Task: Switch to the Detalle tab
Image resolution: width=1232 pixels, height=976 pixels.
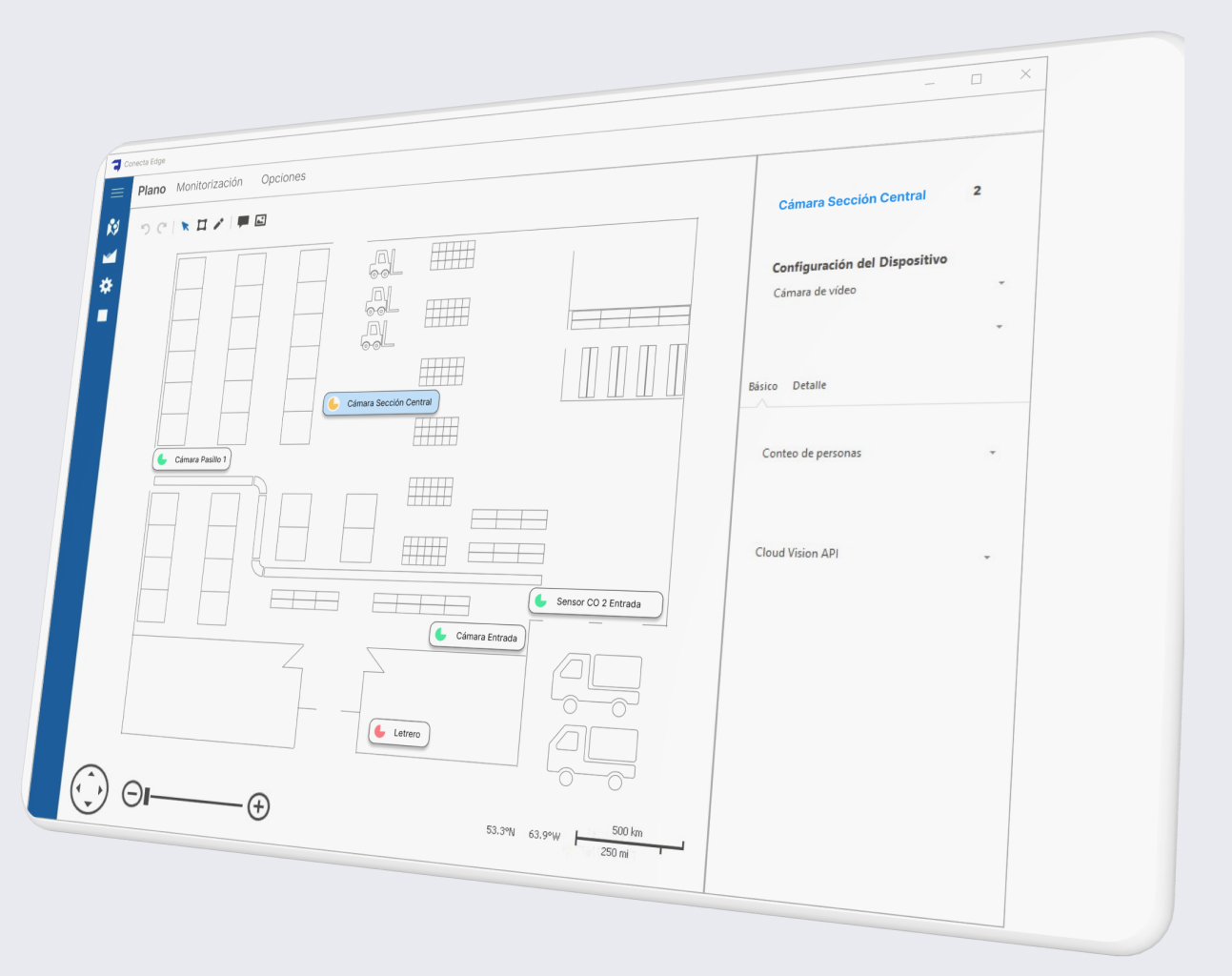Action: (809, 385)
